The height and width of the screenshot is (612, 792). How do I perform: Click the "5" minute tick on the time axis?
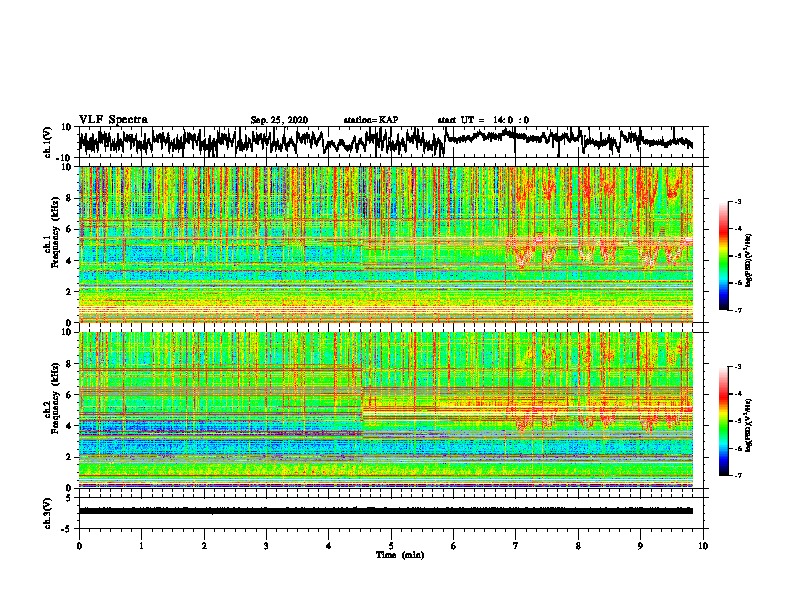tap(391, 546)
